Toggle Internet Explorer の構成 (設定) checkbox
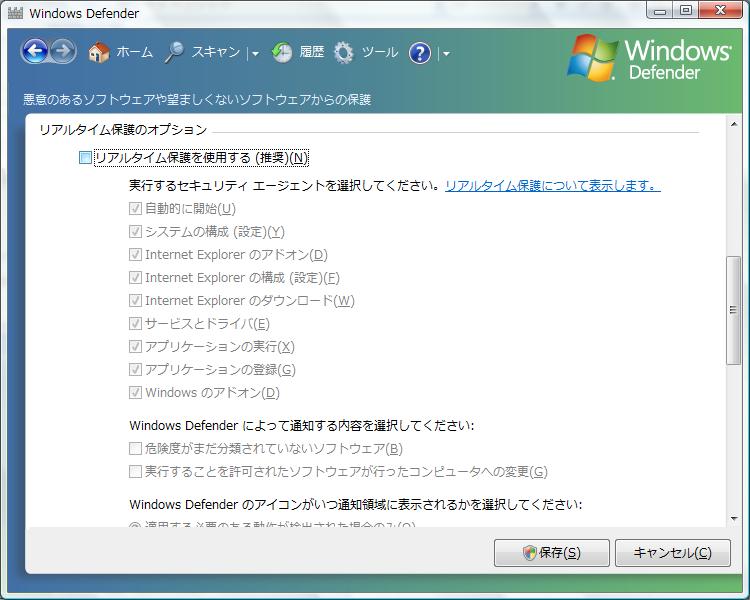This screenshot has width=750, height=600. pyautogui.click(x=135, y=277)
